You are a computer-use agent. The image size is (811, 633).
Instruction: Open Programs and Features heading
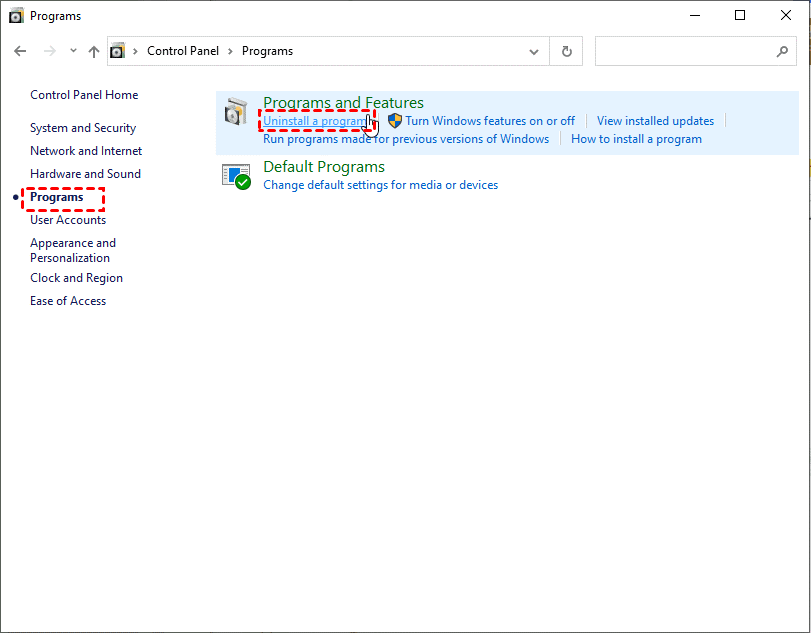[343, 102]
